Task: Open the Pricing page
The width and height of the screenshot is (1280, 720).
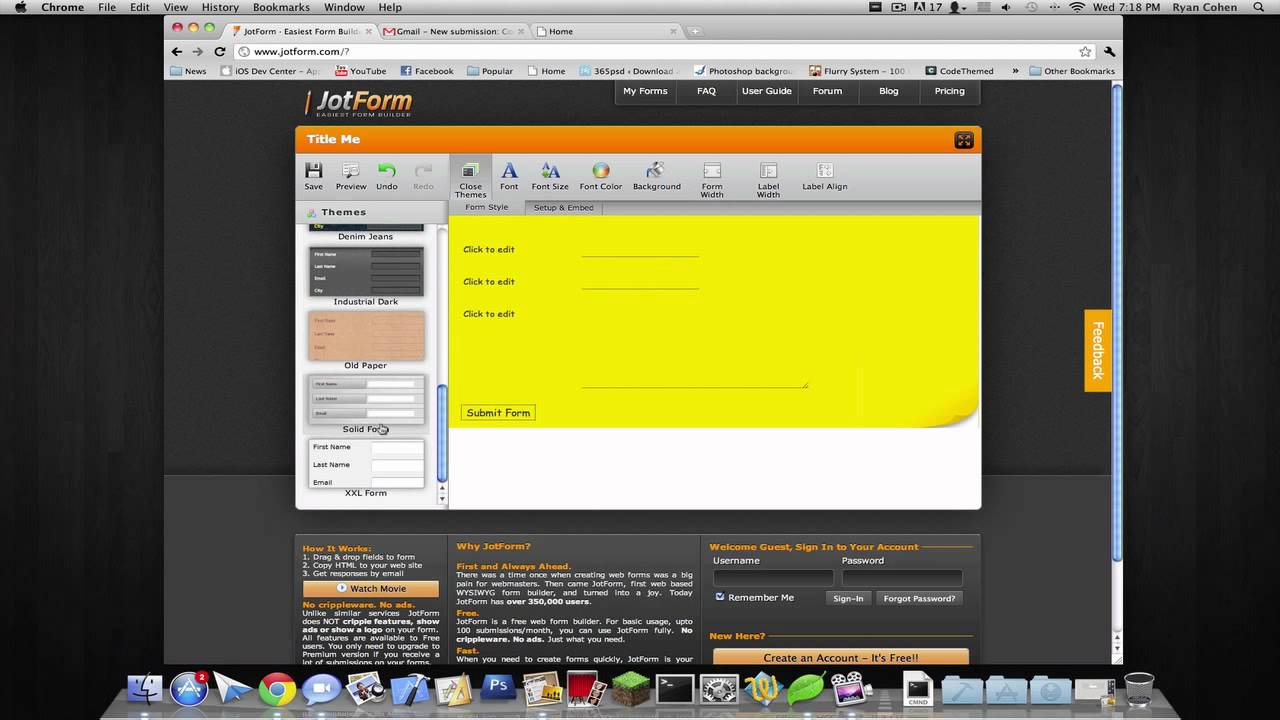Action: click(949, 91)
